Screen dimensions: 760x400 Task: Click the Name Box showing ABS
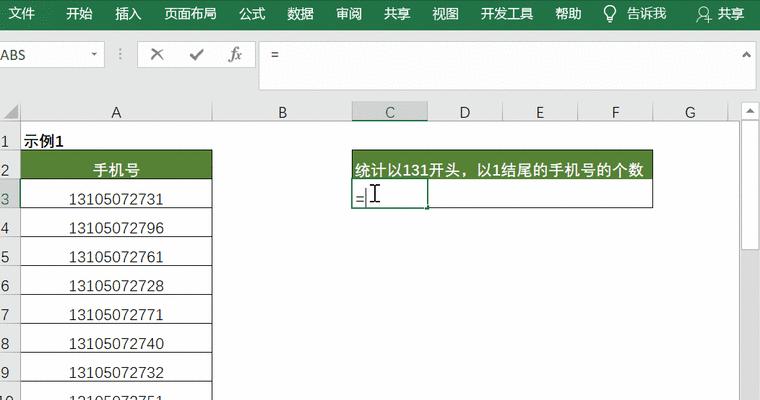44,55
